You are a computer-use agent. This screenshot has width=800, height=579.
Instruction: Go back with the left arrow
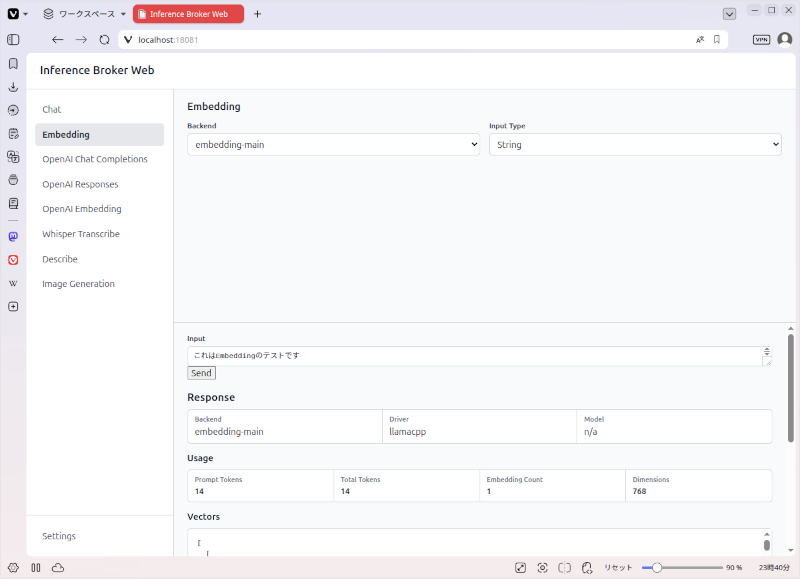point(58,40)
